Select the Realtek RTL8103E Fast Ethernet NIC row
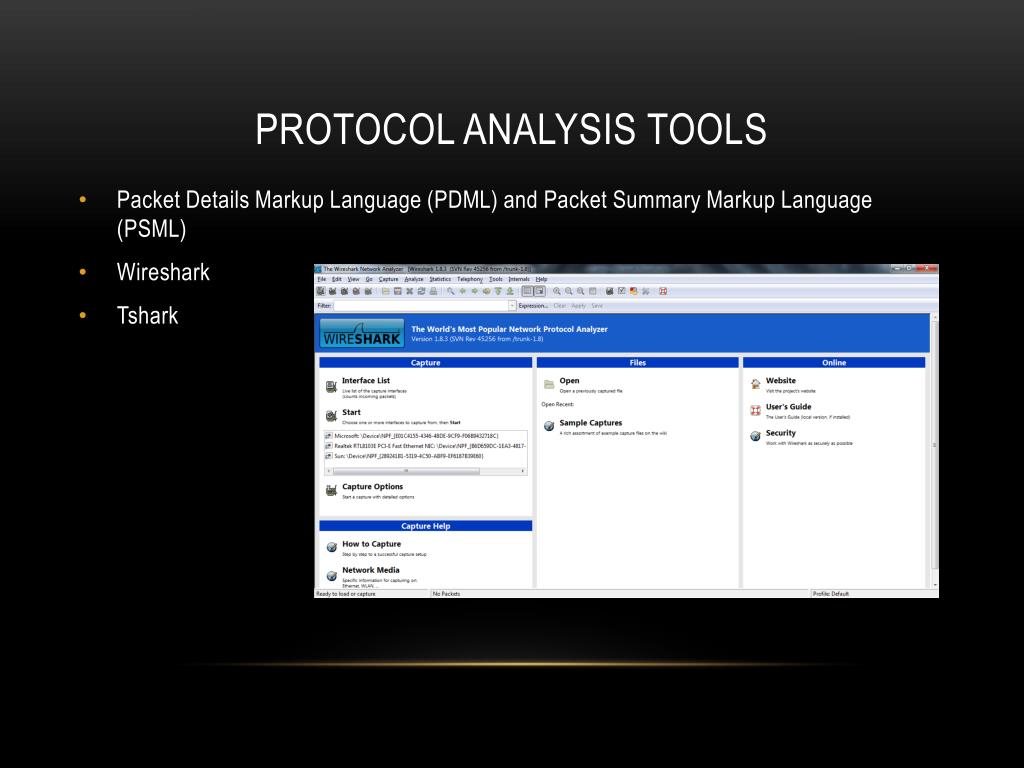 (426, 446)
